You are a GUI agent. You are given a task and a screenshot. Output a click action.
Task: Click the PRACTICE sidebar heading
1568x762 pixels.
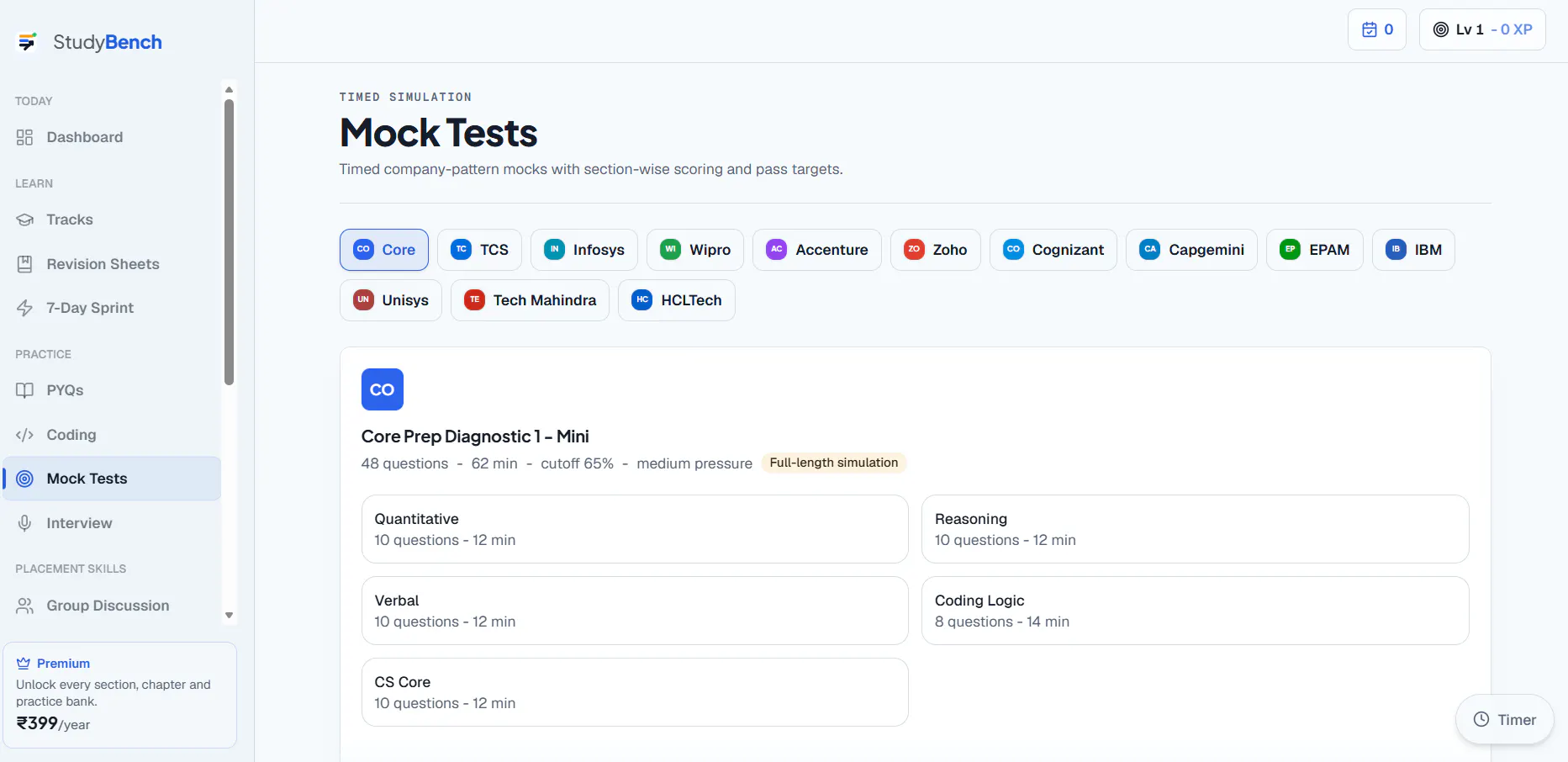(43, 354)
